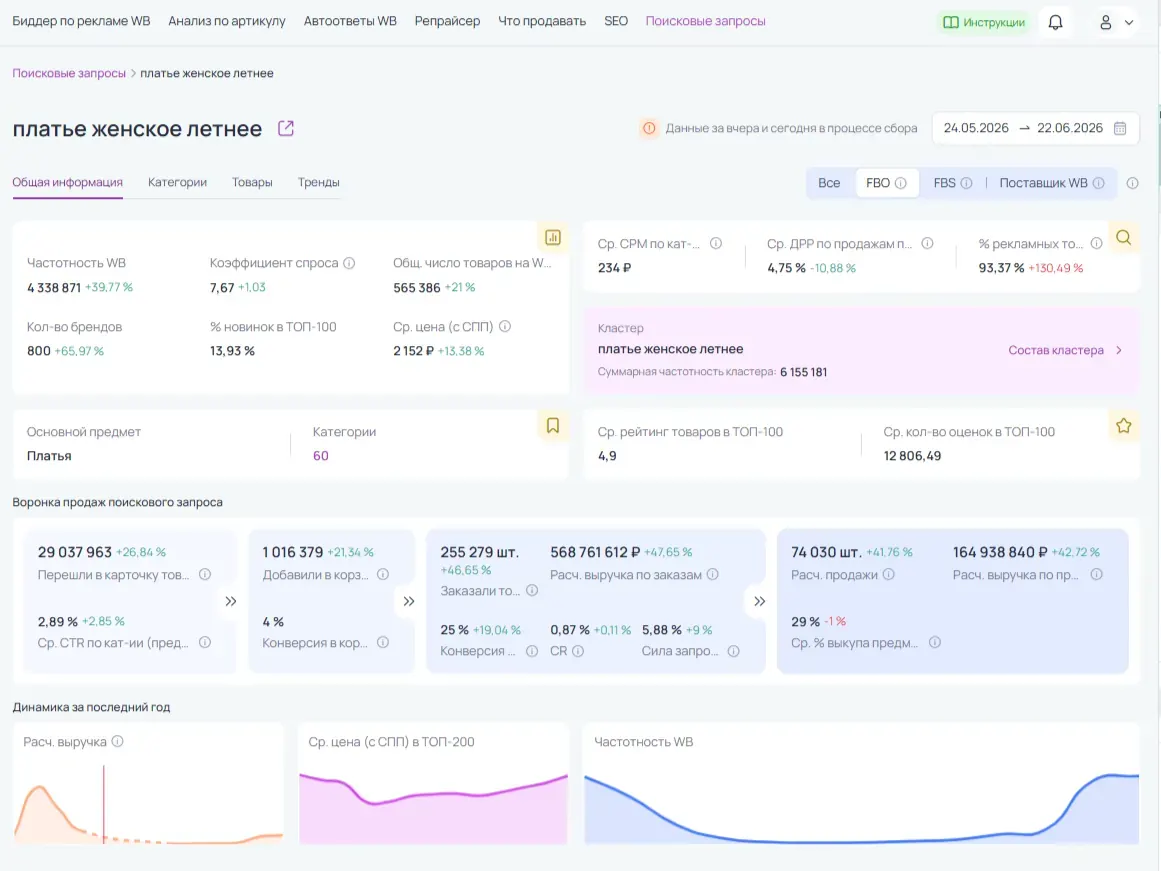The width and height of the screenshot is (1161, 871).
Task: Open the date range picker field
Action: [x=1035, y=128]
